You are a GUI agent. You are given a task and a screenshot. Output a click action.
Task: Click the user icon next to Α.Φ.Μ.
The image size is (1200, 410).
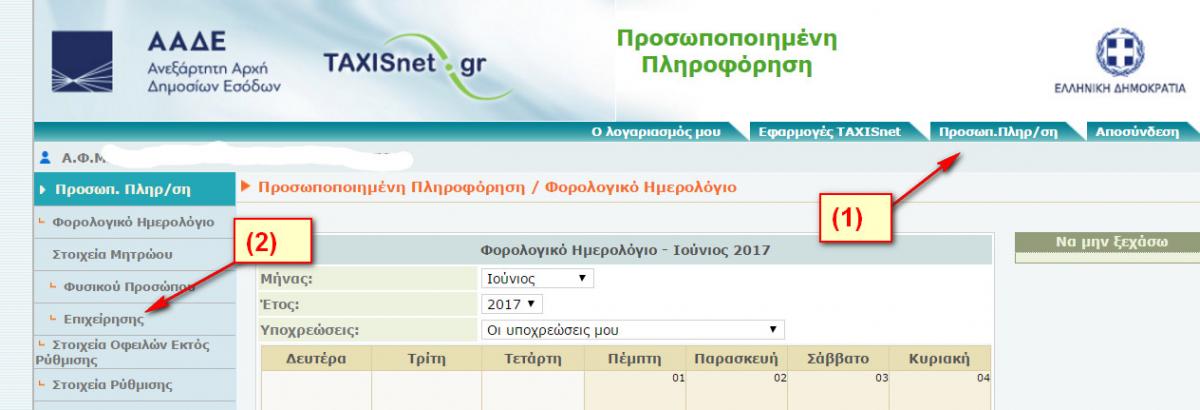47,158
